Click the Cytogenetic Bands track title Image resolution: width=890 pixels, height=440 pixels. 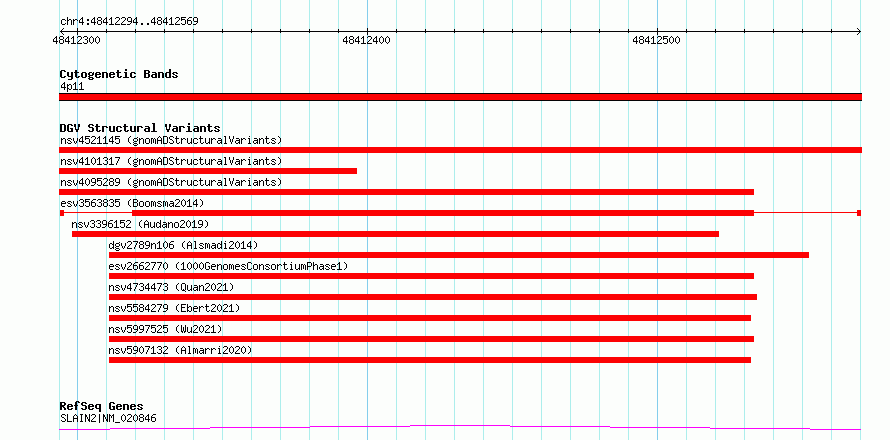click(x=119, y=74)
